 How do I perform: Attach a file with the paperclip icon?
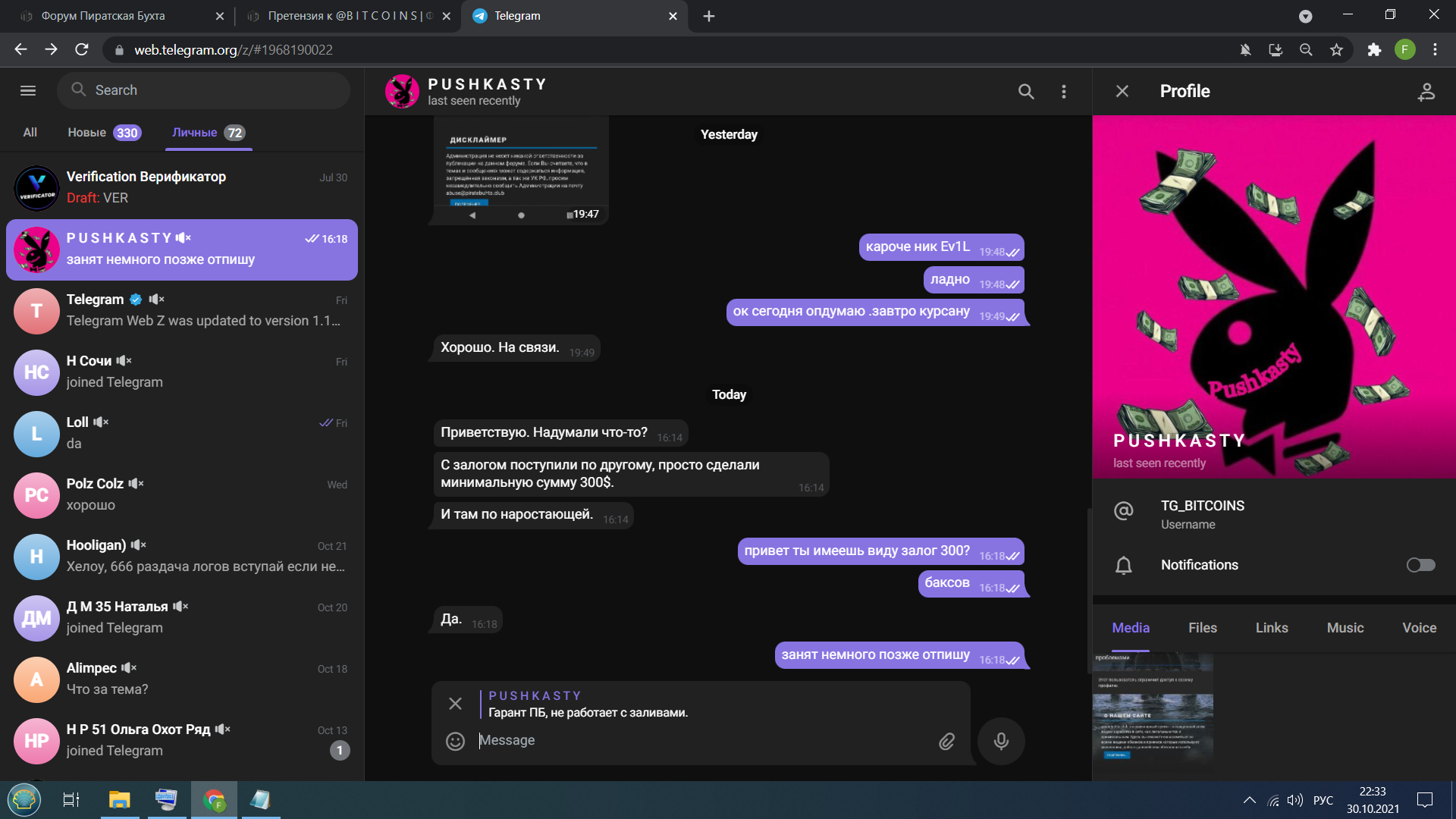[x=946, y=741]
